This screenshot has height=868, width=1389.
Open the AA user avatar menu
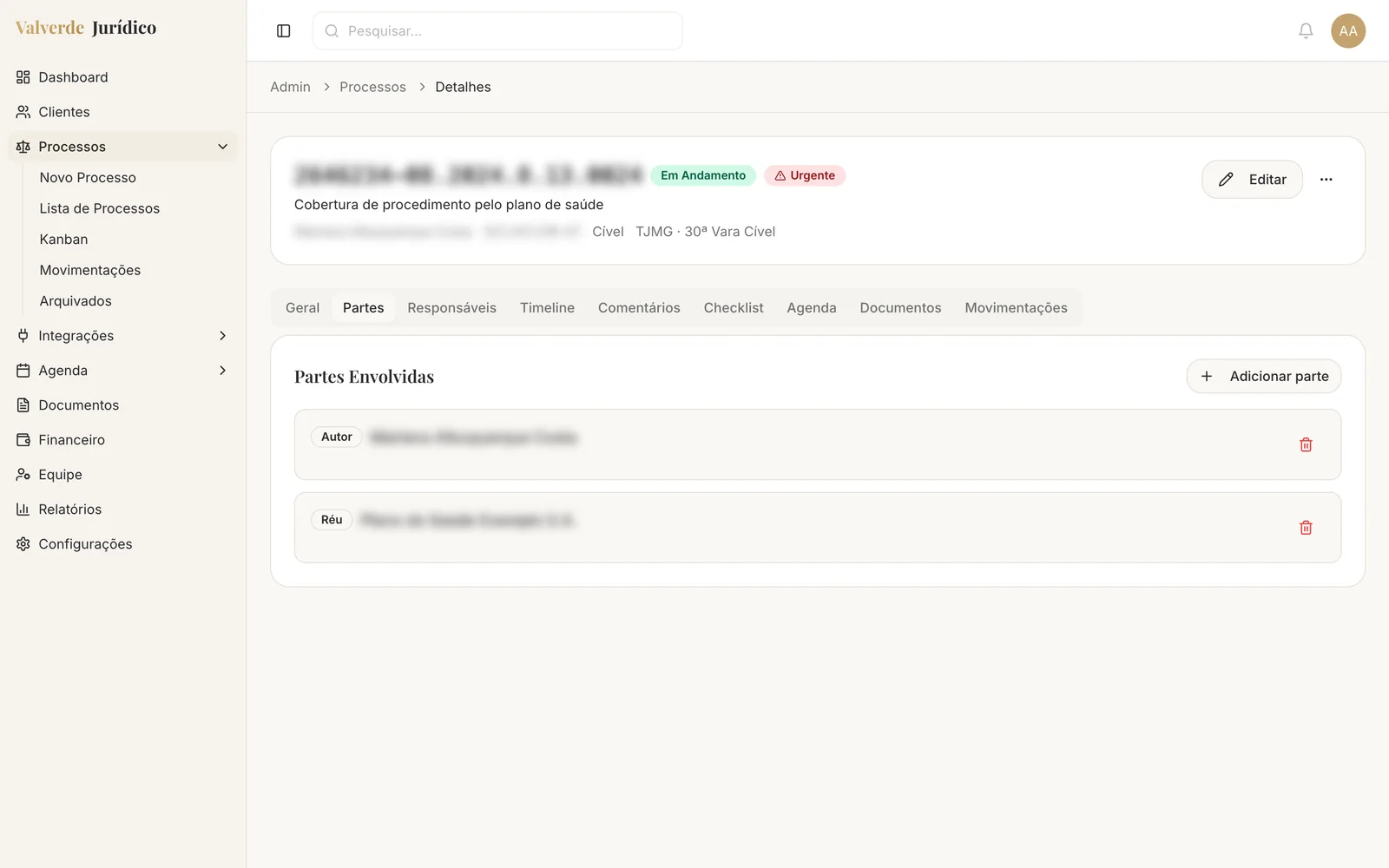click(x=1348, y=31)
